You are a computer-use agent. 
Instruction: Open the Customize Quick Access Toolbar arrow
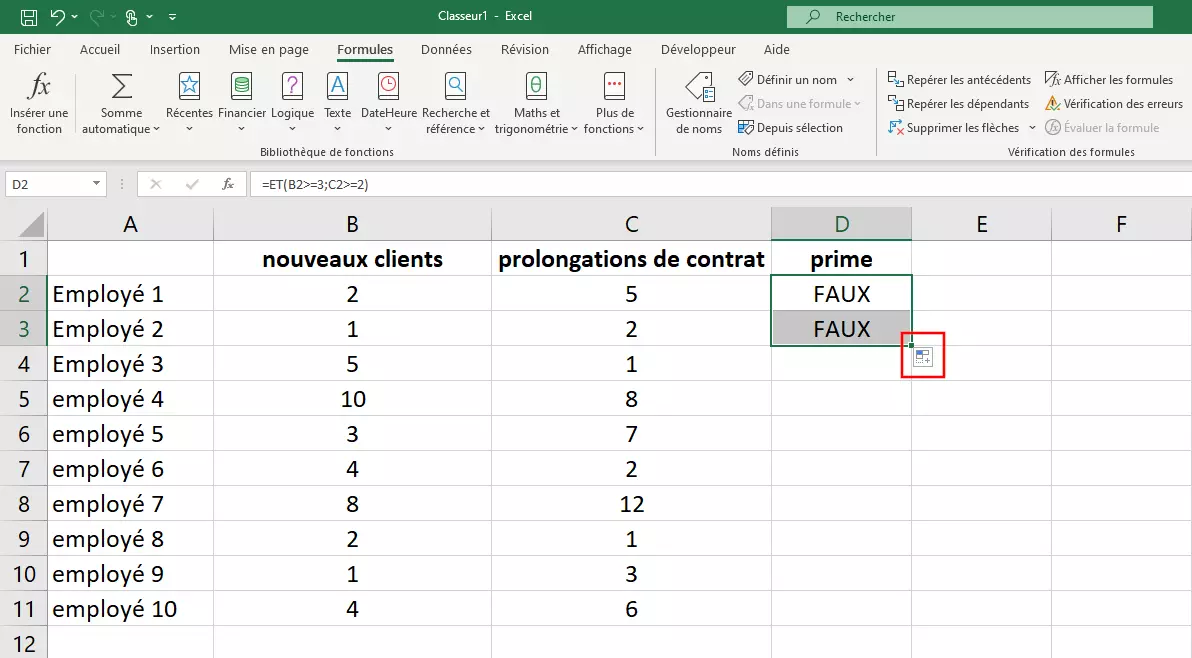(173, 17)
